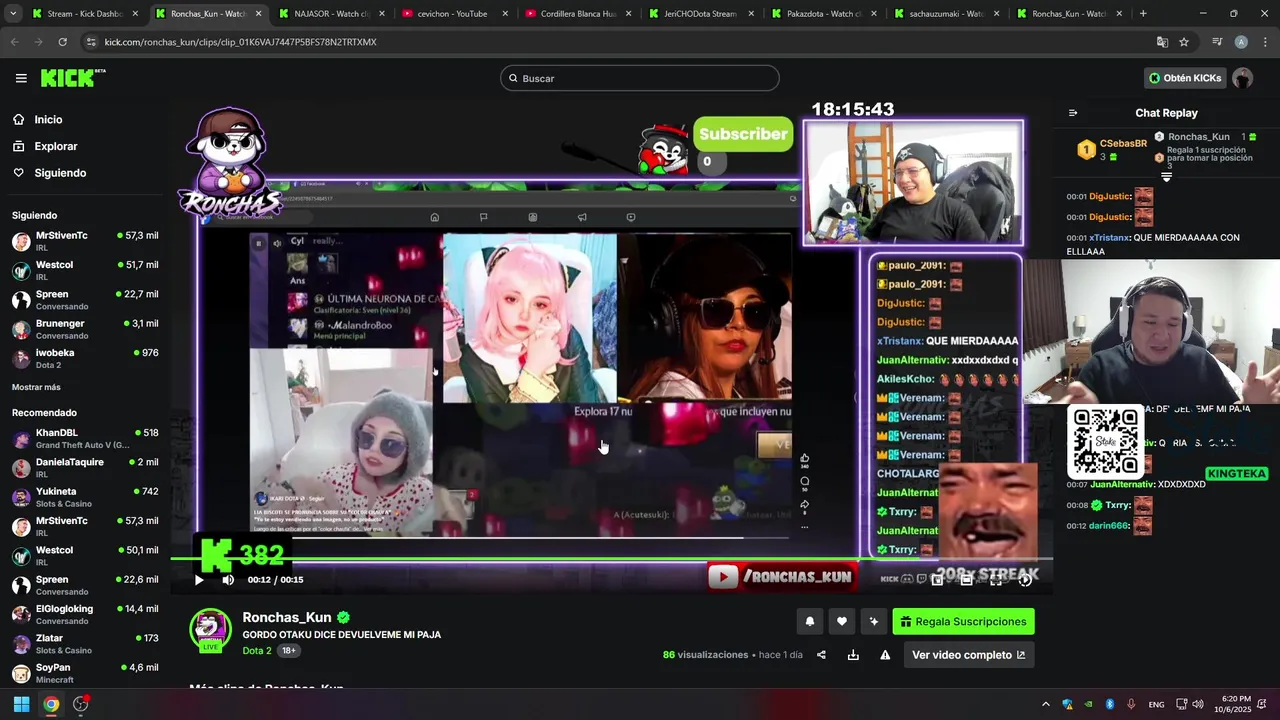Click the sparkle icon button

(x=874, y=622)
